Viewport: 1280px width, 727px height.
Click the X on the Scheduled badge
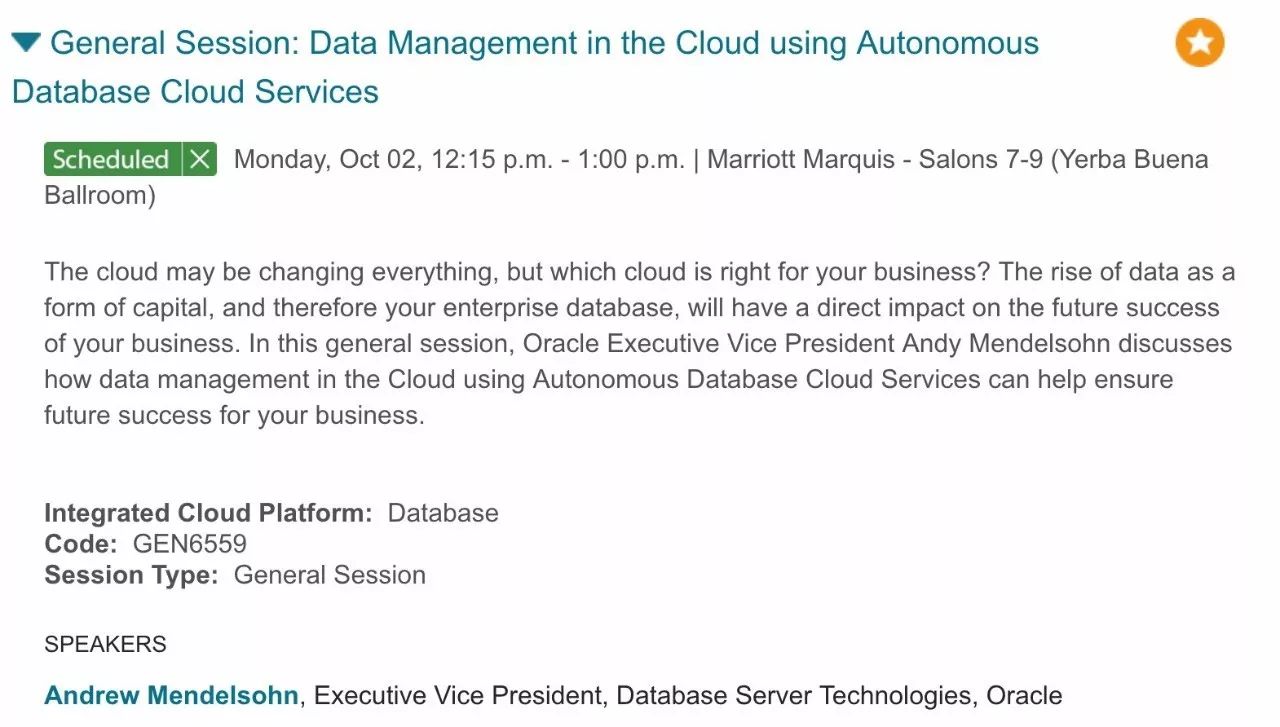tap(200, 160)
